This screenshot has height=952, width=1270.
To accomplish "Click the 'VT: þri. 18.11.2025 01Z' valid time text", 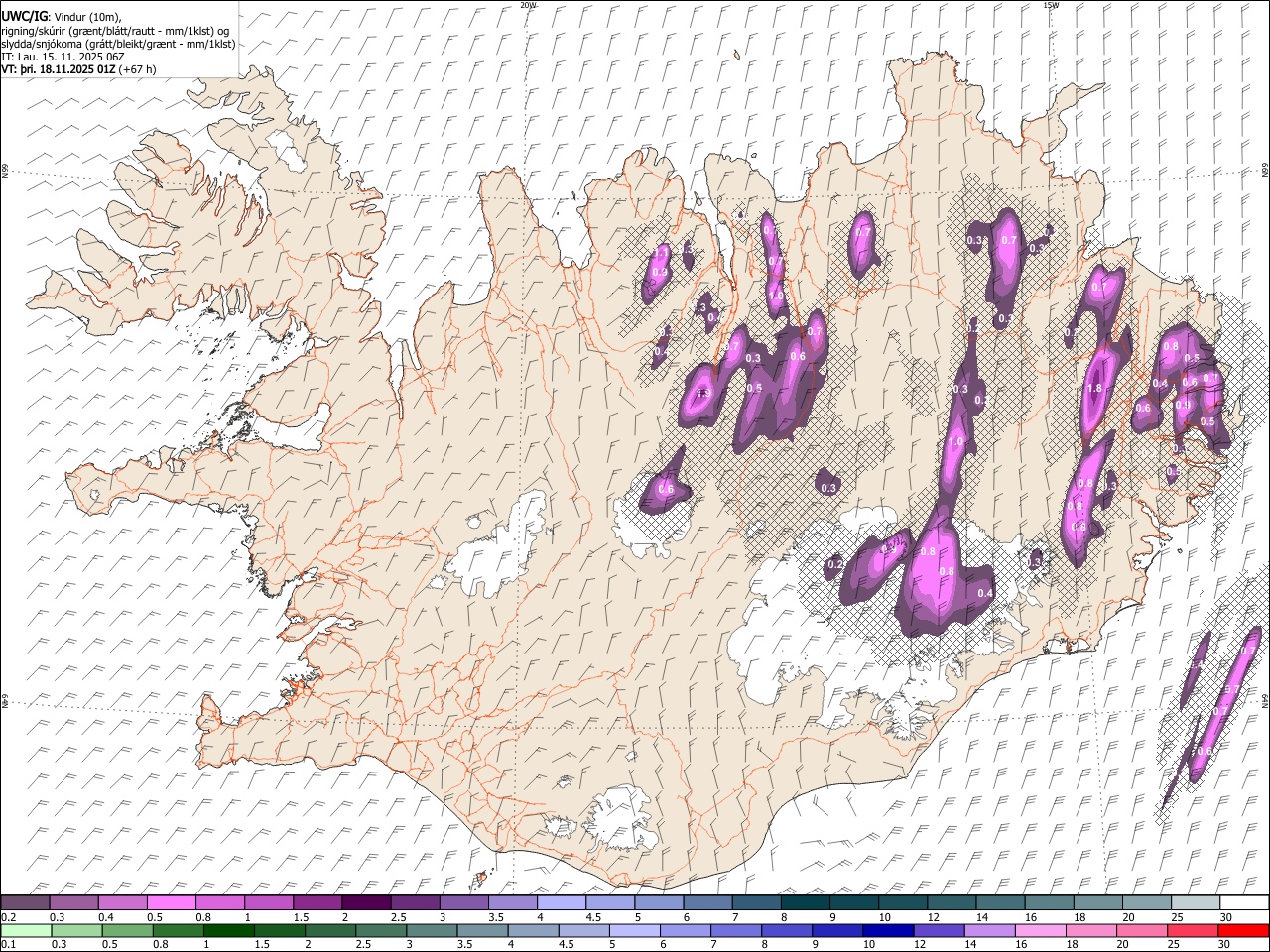I will click(59, 70).
